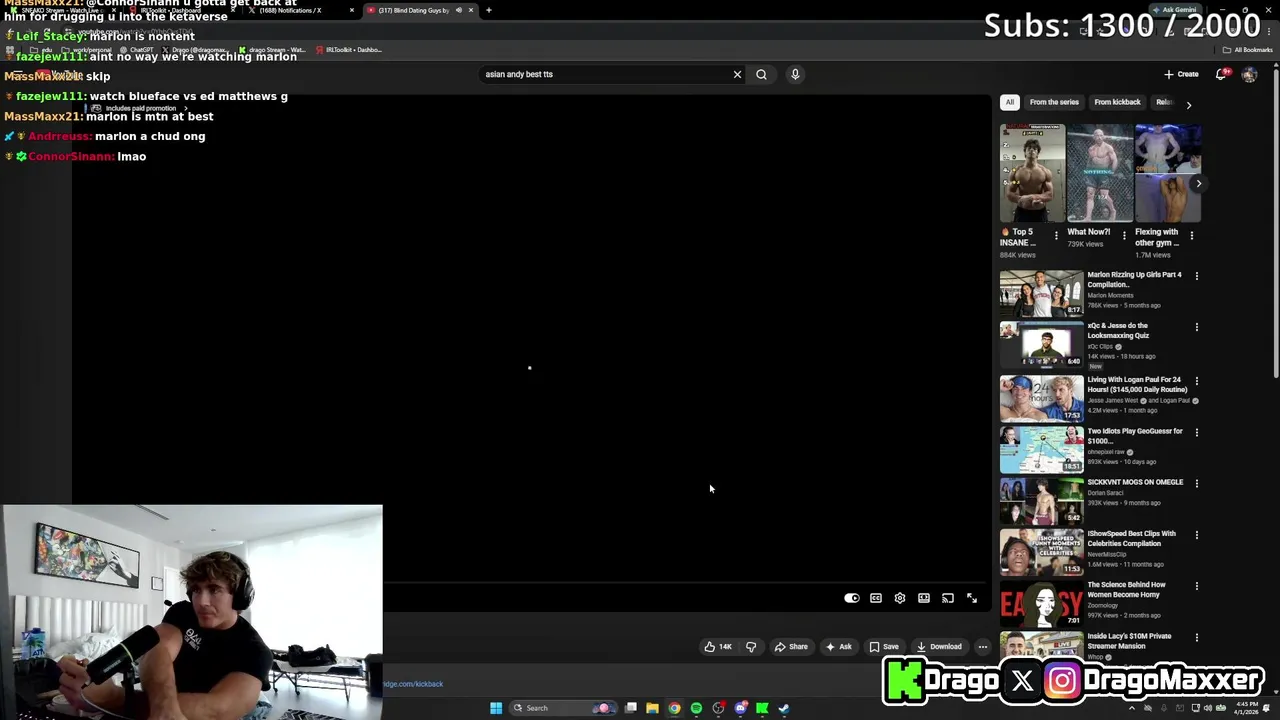This screenshot has width=1280, height=720.
Task: Open options for 'xQc & Jesse' video
Action: (1196, 327)
